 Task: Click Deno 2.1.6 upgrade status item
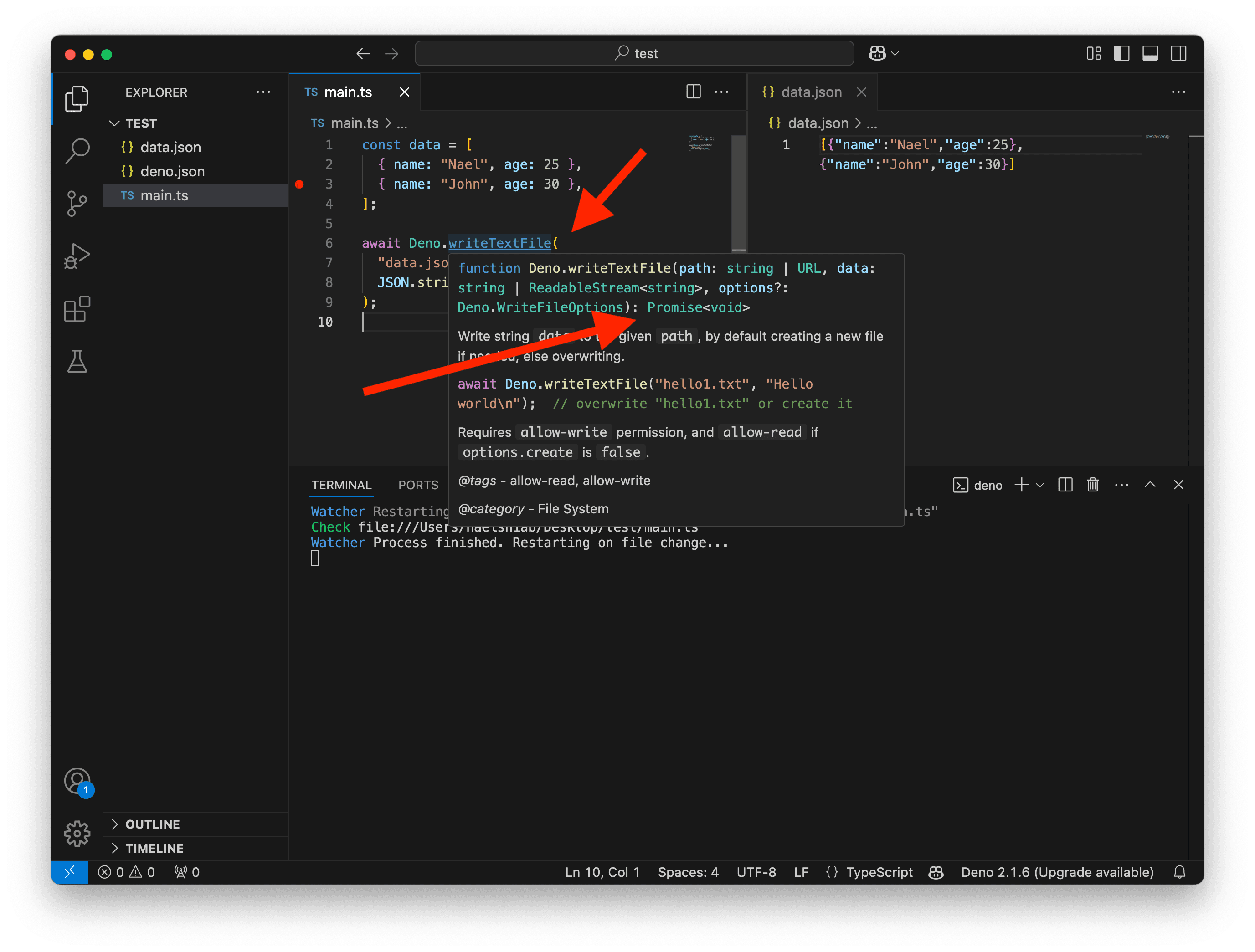point(1057,873)
